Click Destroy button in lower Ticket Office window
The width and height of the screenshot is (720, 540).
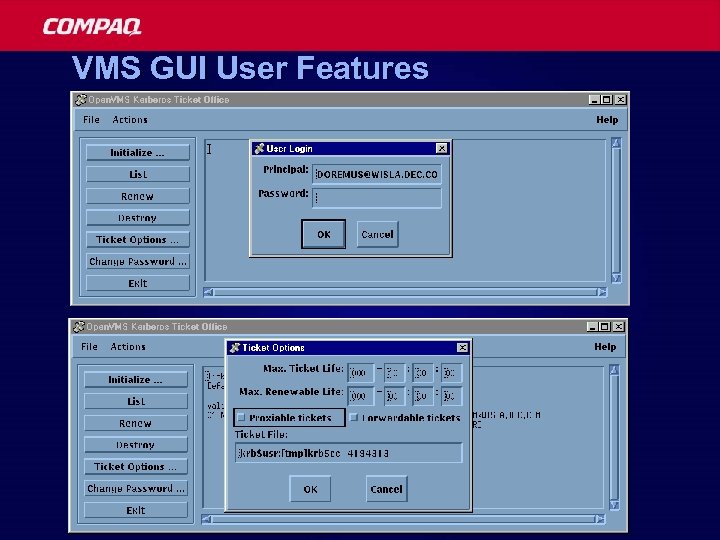(135, 444)
